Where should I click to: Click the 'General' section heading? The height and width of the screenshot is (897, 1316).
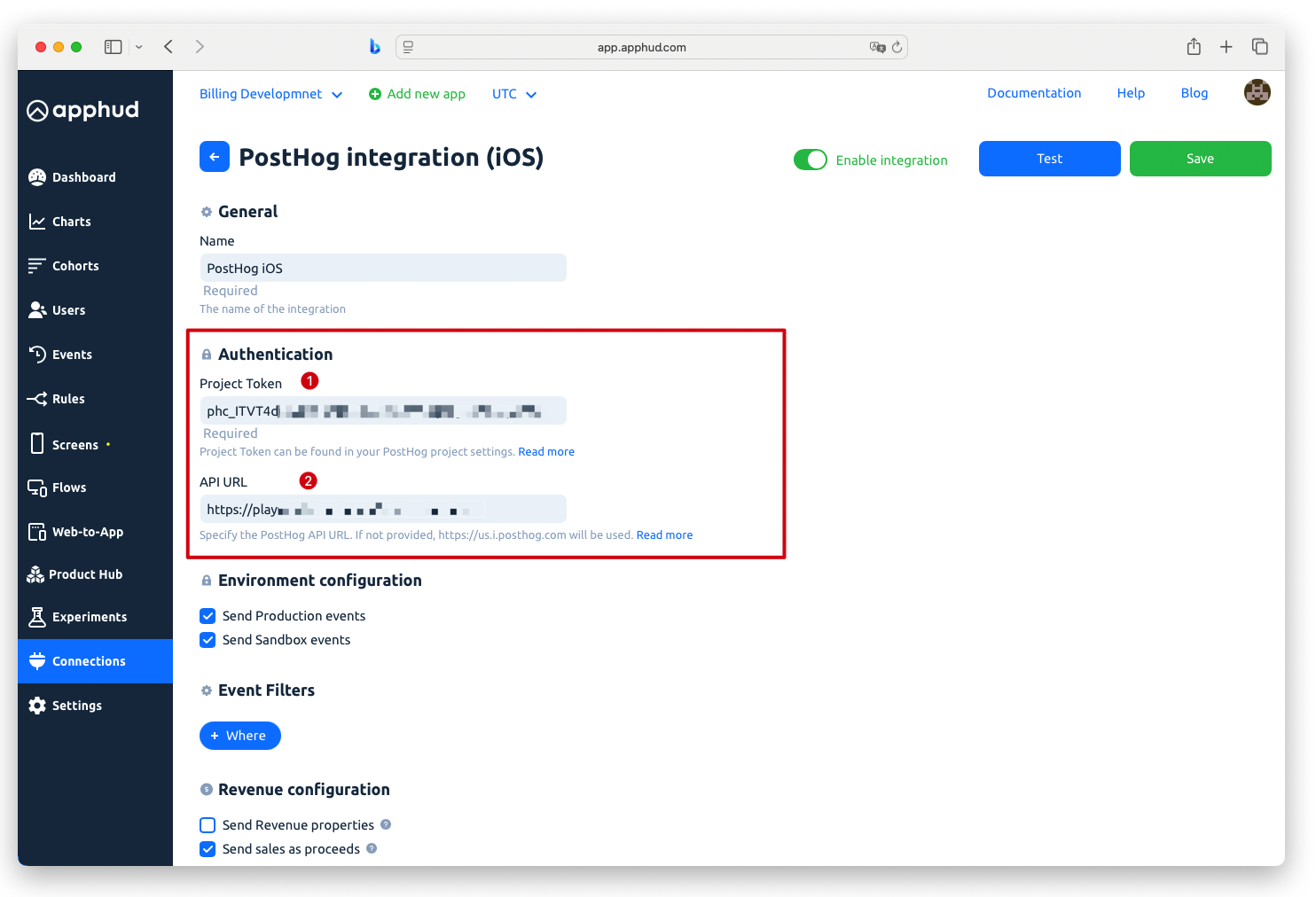coord(248,212)
